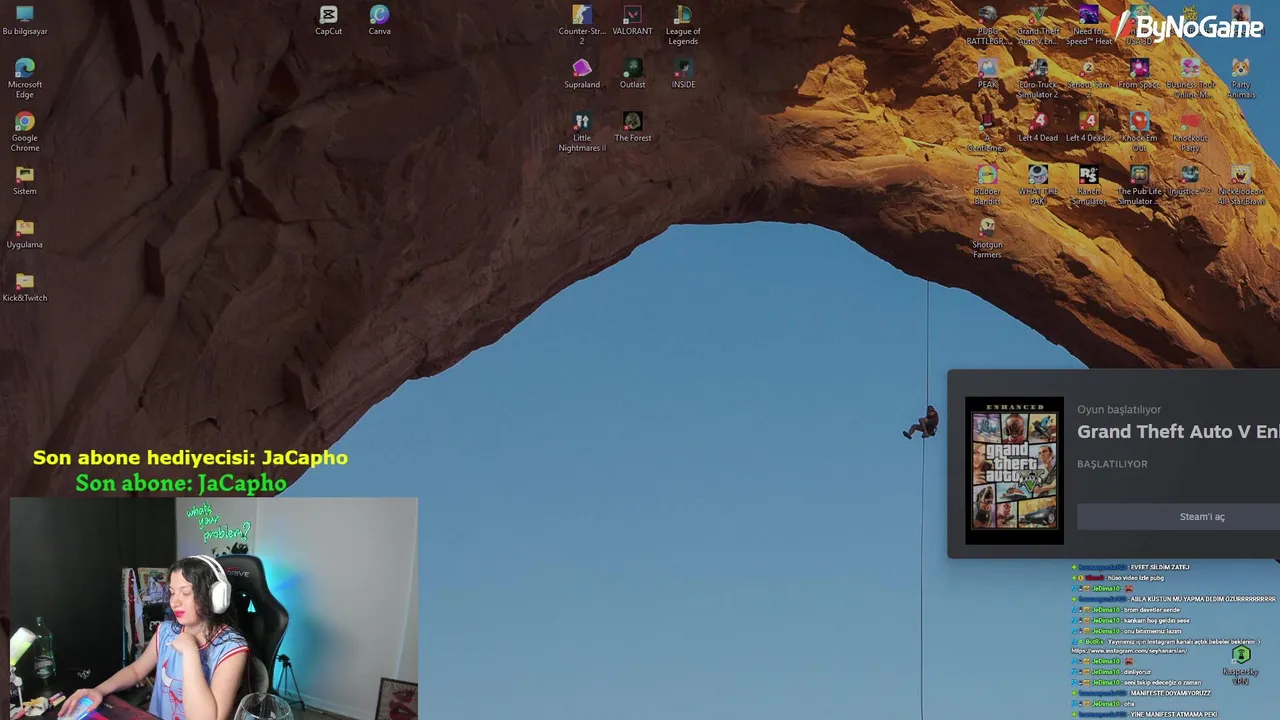Click the BAŞLATILIYOR status text
The height and width of the screenshot is (720, 1280).
pyautogui.click(x=1112, y=464)
